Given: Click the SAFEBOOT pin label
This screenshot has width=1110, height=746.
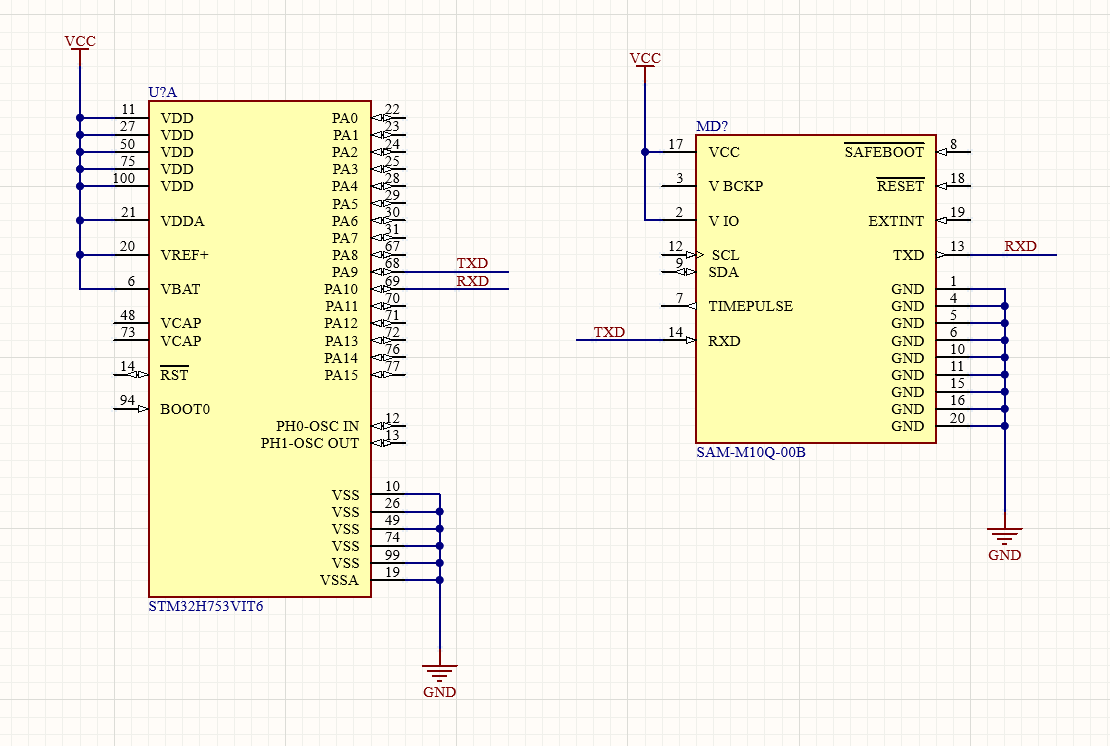Looking at the screenshot, I should [884, 151].
